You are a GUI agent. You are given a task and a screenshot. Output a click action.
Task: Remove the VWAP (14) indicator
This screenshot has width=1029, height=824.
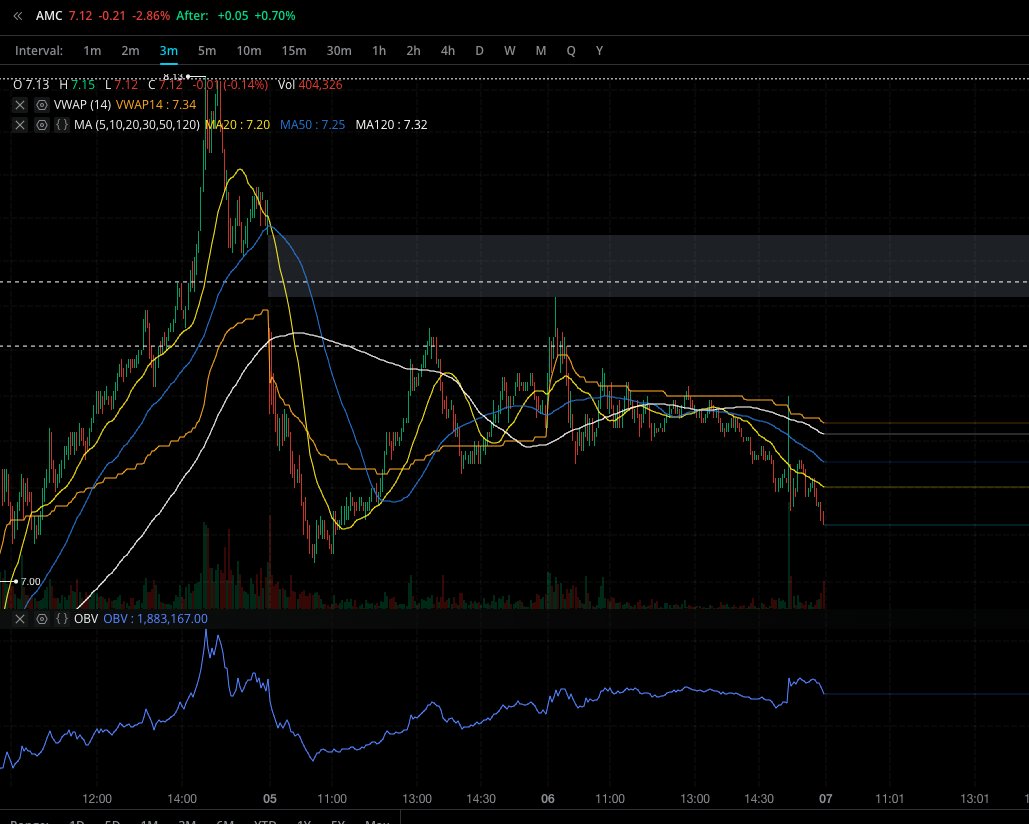pos(20,105)
